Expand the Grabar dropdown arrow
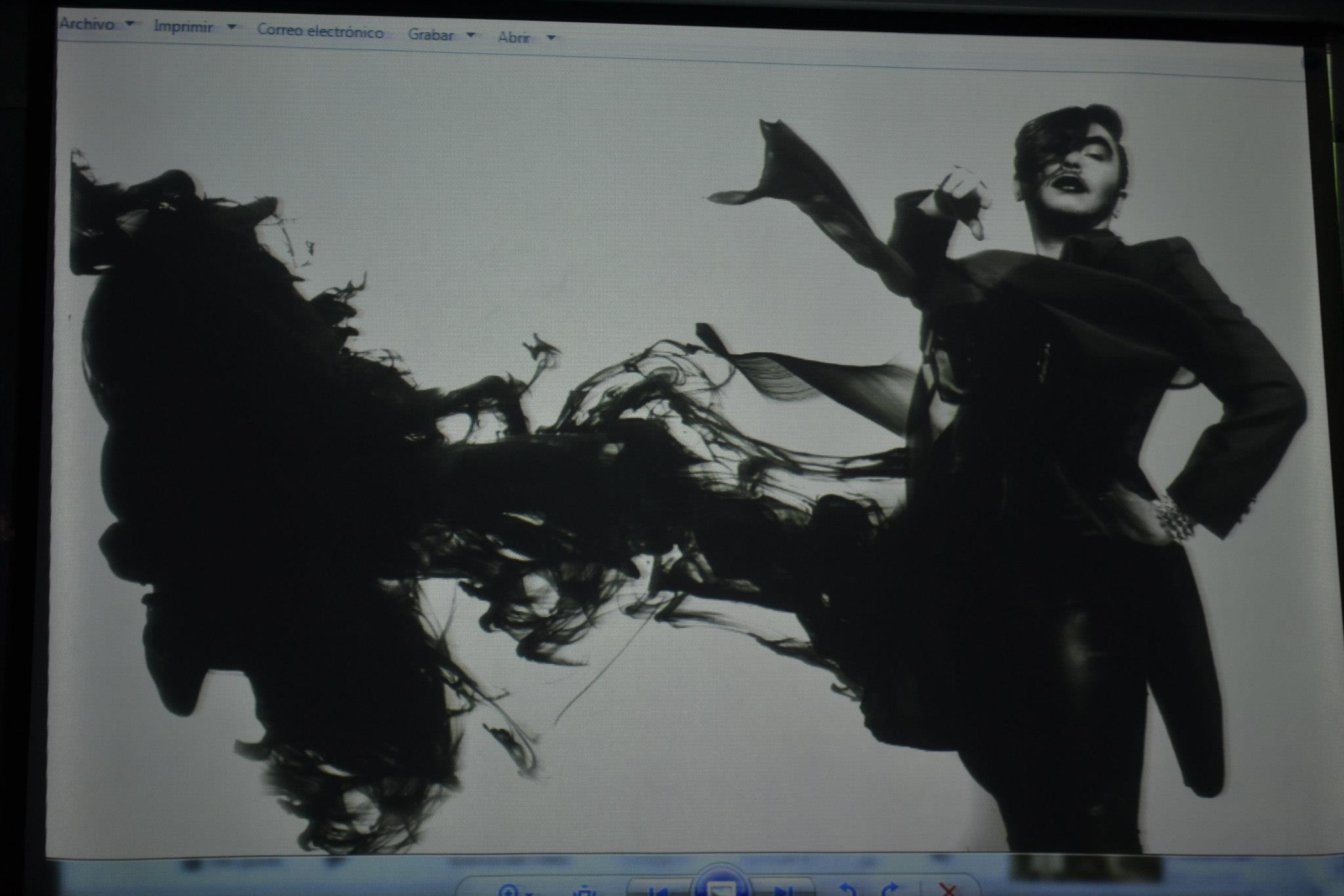Image resolution: width=1344 pixels, height=896 pixels. [x=470, y=35]
